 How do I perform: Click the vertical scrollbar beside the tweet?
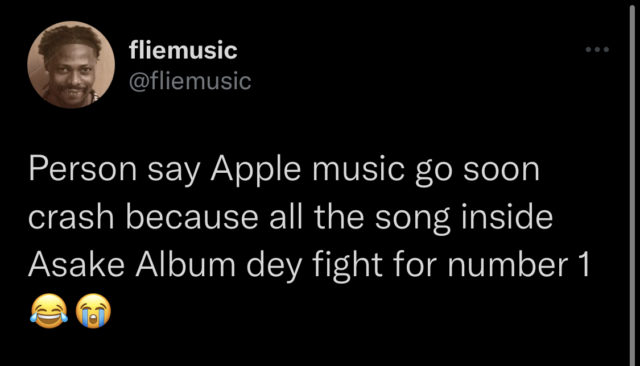point(632,183)
